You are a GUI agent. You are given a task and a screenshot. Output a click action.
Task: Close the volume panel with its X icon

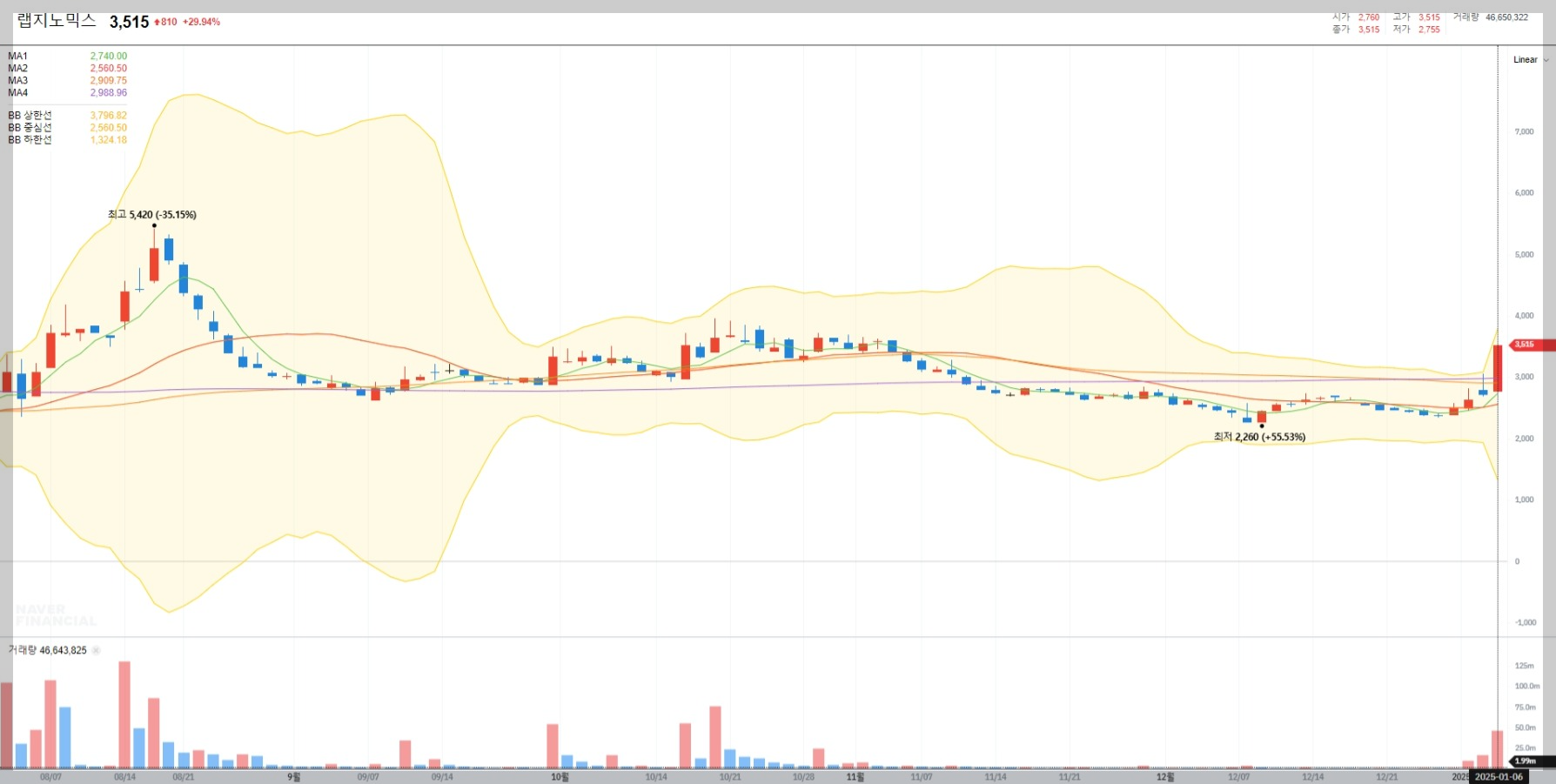pos(96,650)
